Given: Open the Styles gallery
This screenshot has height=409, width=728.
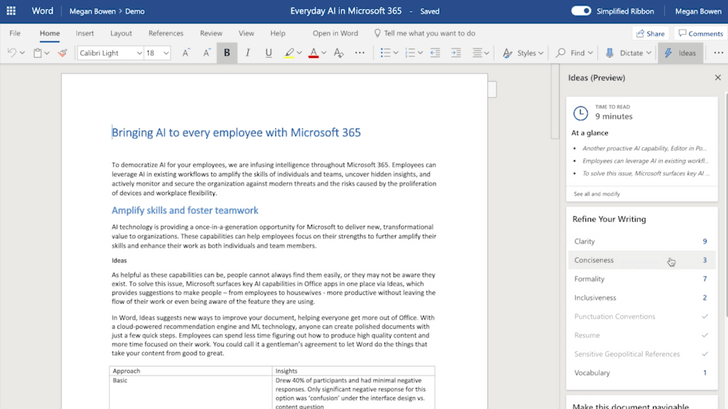Looking at the screenshot, I should 523,53.
